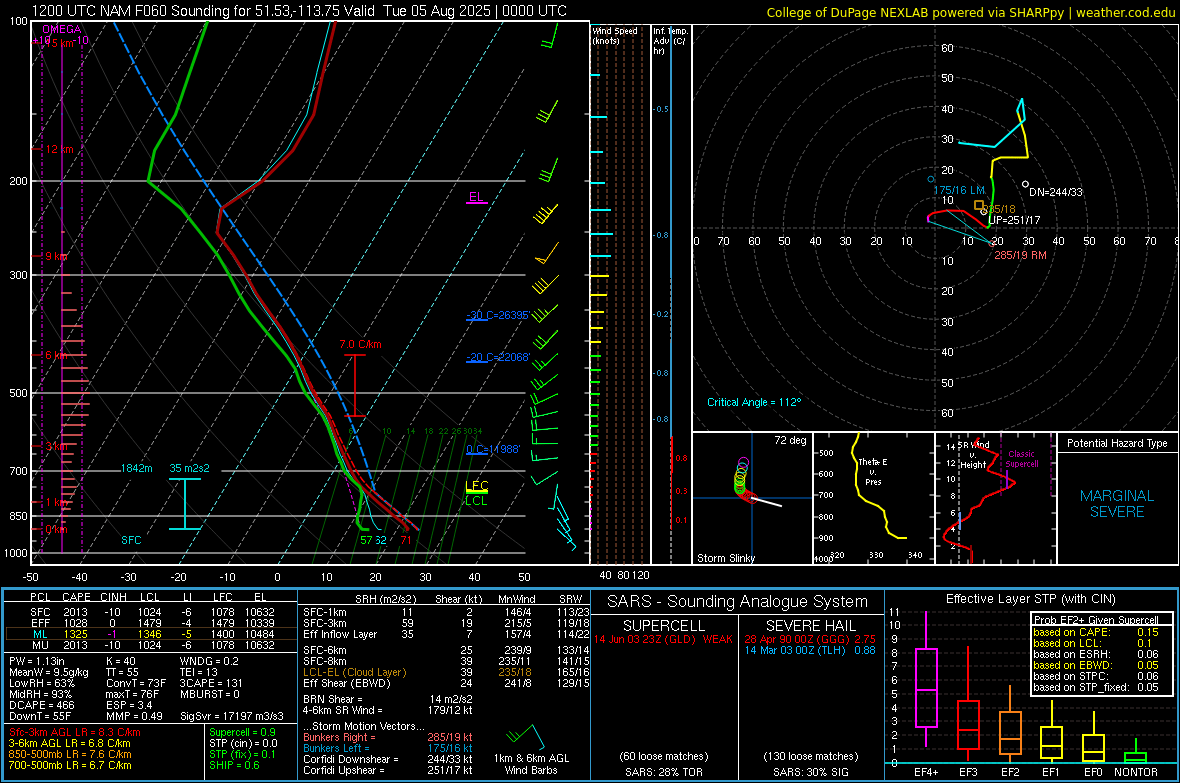1180x783 pixels.
Task: Click the LCL level label
Action: [476, 501]
